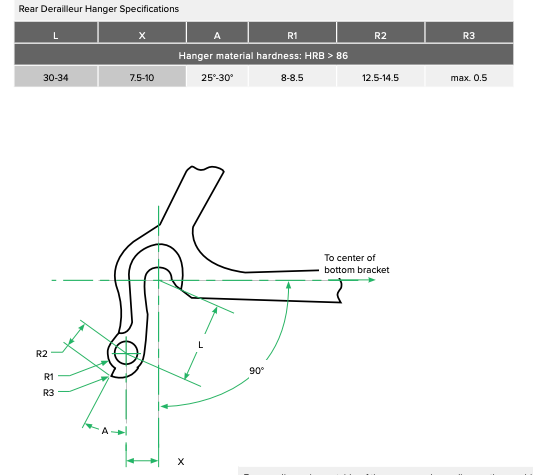This screenshot has height=475, width=533.
Task: Click the 7.5-10 table cell
Action: 142,77
